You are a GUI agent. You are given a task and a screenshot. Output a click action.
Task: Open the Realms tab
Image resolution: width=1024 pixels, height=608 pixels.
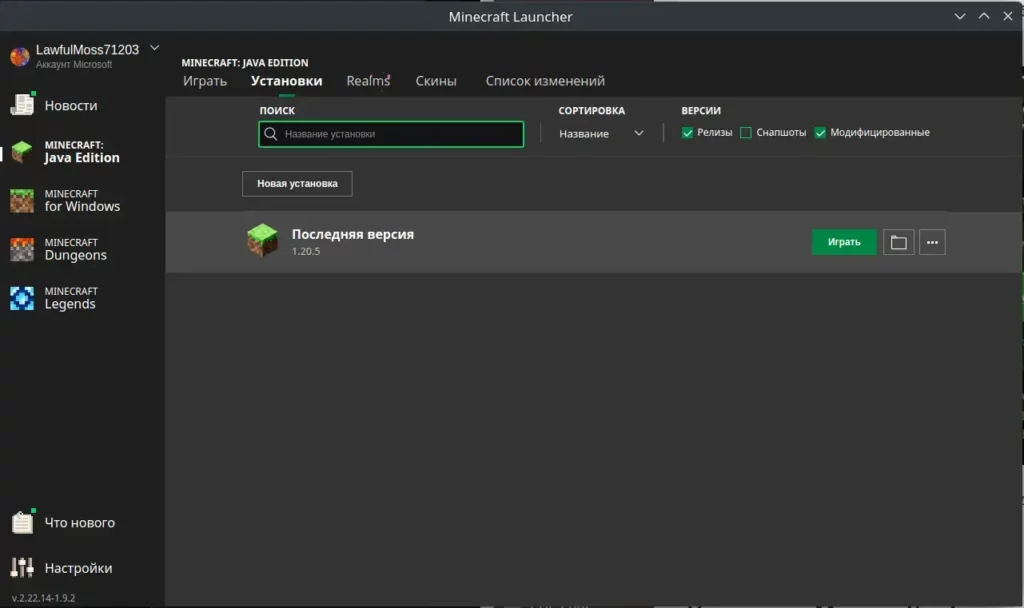(x=368, y=81)
